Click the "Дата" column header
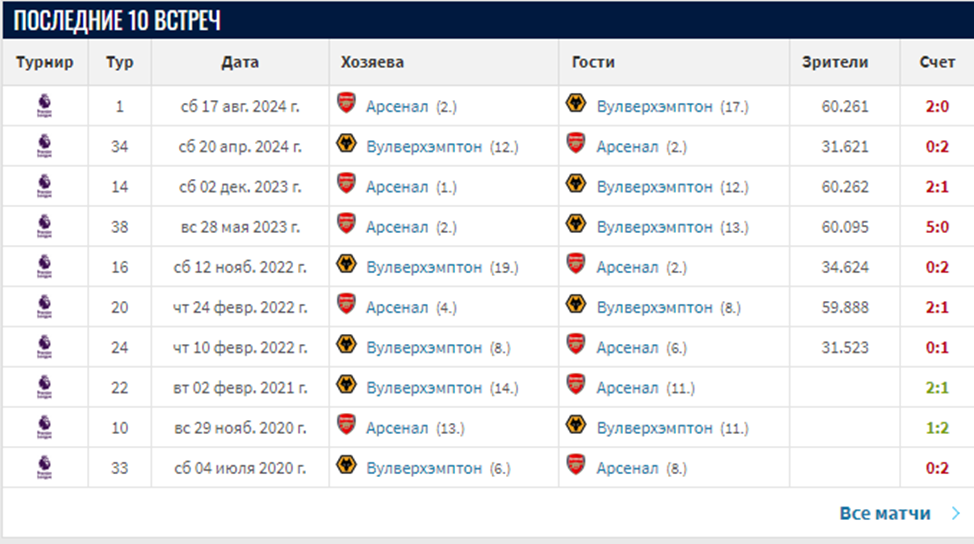 tap(240, 62)
